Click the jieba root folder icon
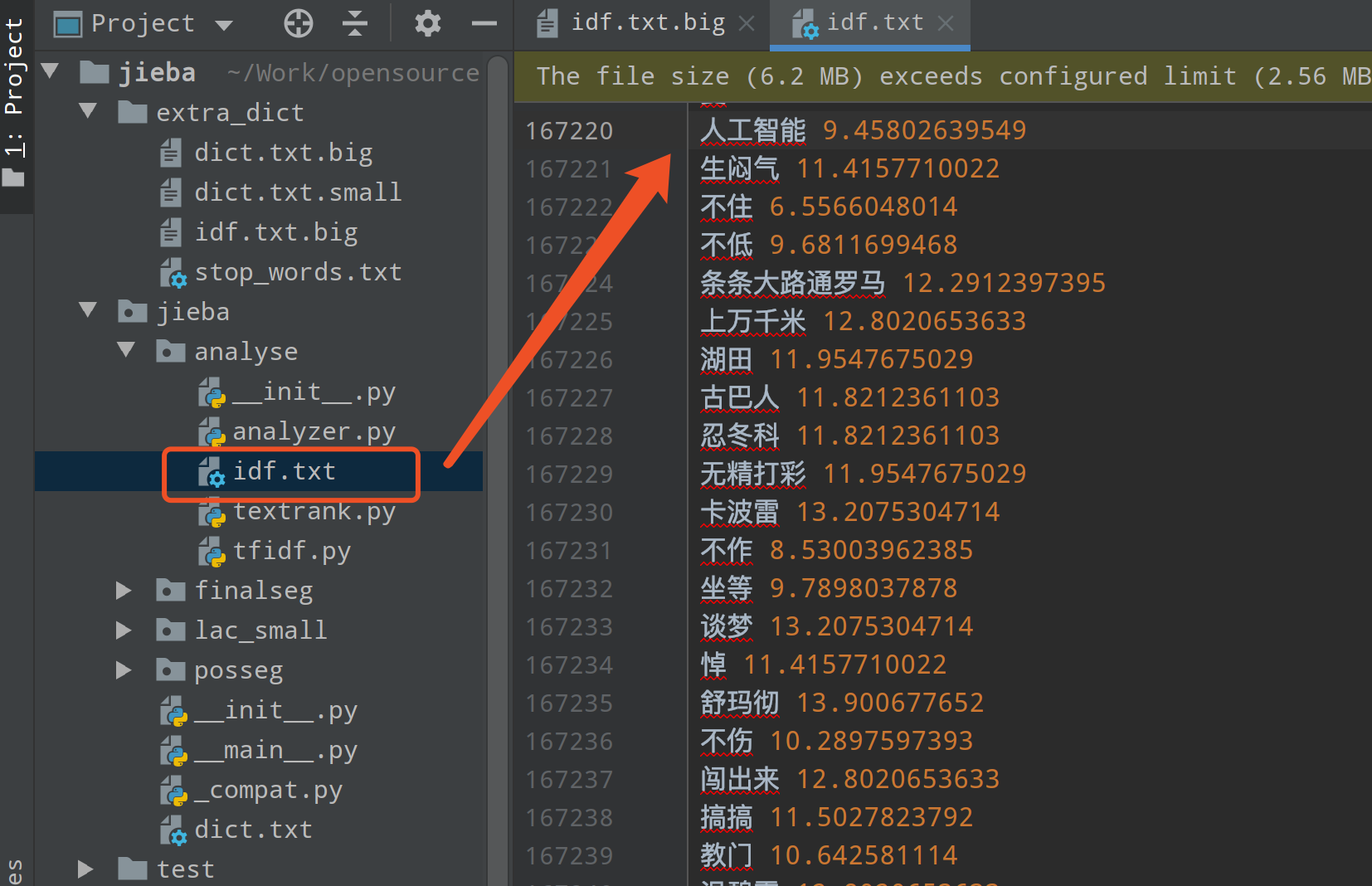Screen dimensions: 1372x886 coord(94,72)
